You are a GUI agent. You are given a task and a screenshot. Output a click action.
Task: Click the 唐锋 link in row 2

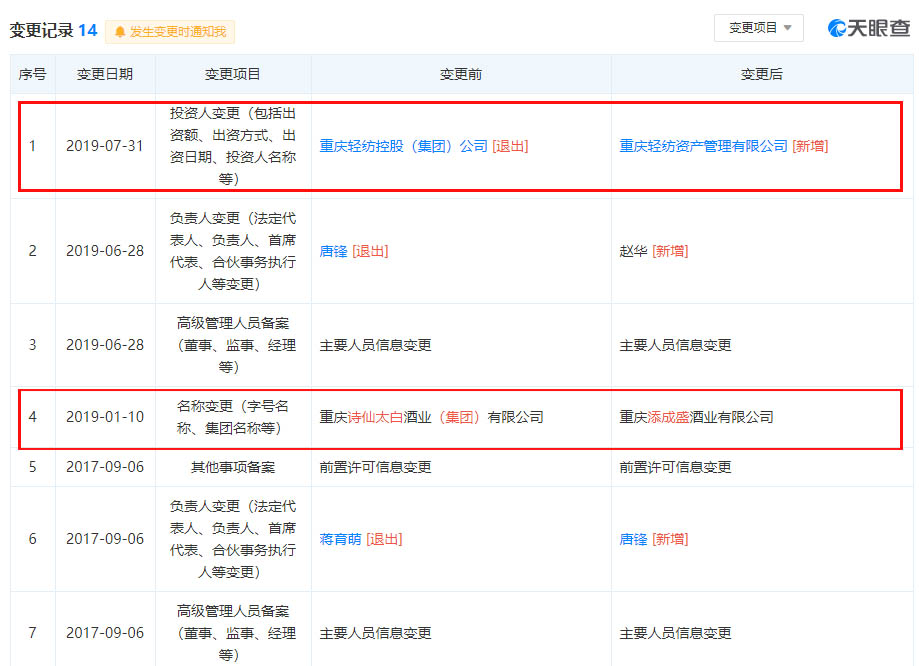click(x=333, y=251)
